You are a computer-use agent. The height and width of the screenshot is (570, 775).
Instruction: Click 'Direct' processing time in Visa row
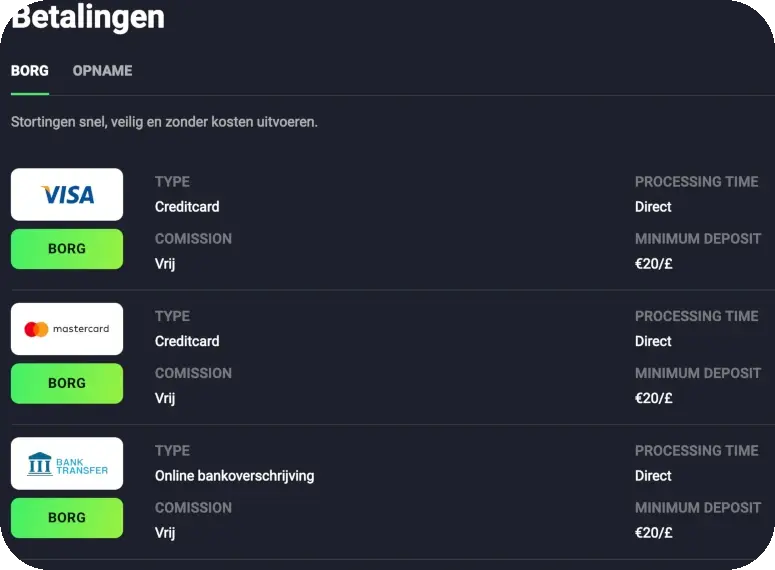coord(653,207)
